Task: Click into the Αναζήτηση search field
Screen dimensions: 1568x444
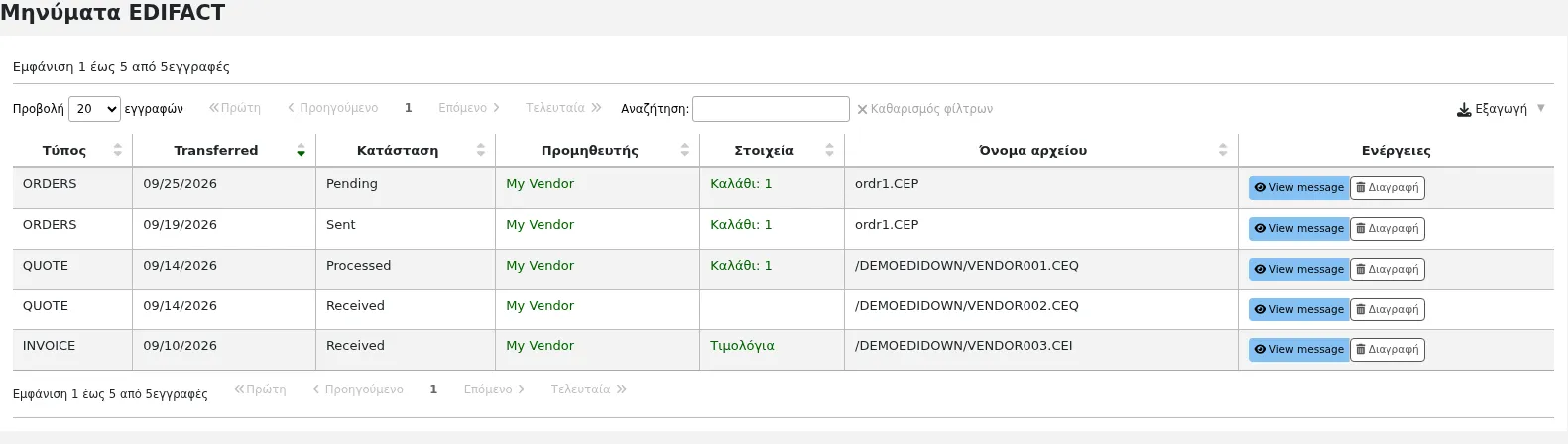Action: tap(771, 109)
